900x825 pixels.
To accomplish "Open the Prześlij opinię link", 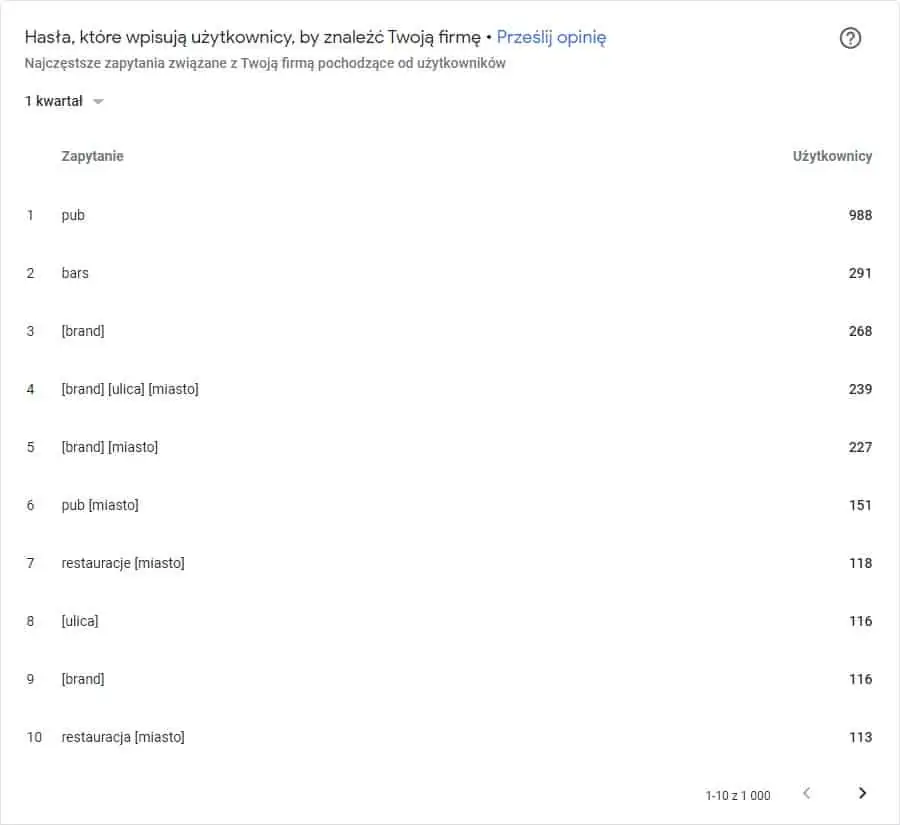I will tap(551, 37).
